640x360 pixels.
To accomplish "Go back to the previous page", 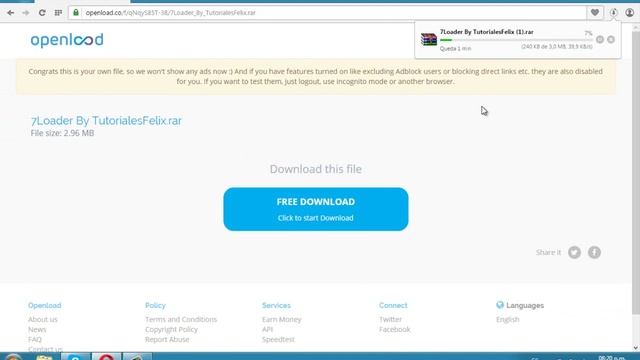I will (11, 13).
